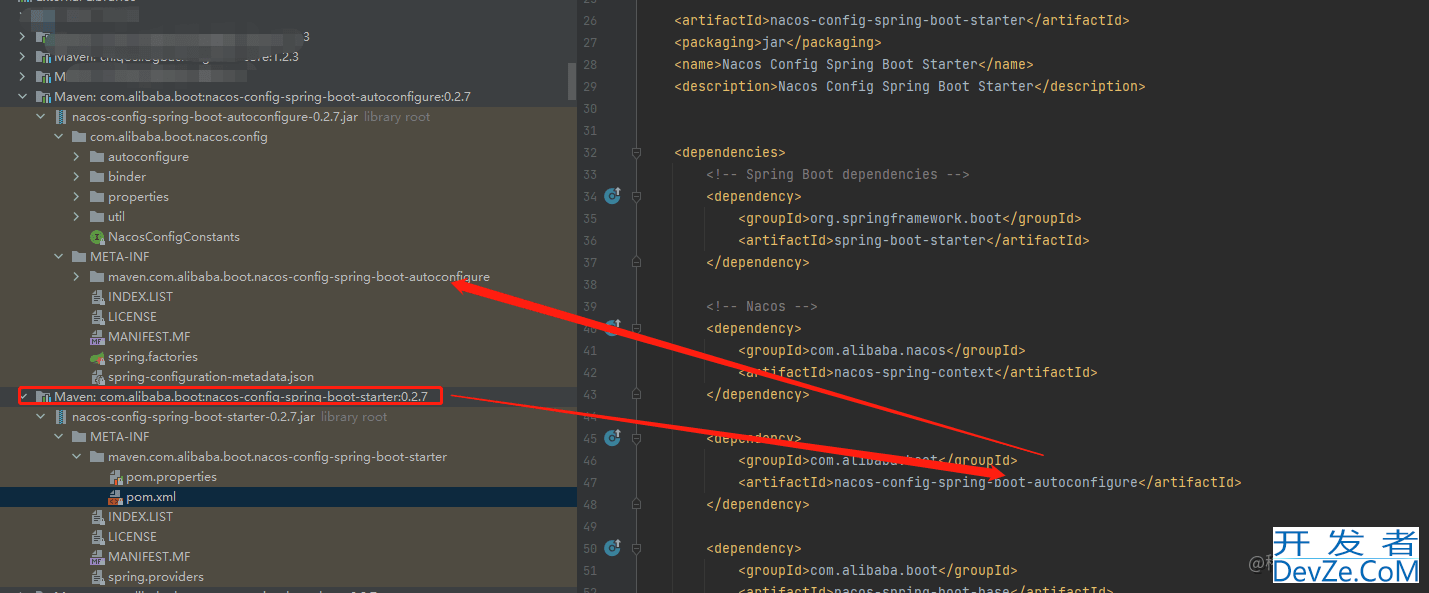1429x593 pixels.
Task: Click the nacos-config-spring-boot-autoconfigure-0.2.7.jar archive icon
Action: [61, 117]
